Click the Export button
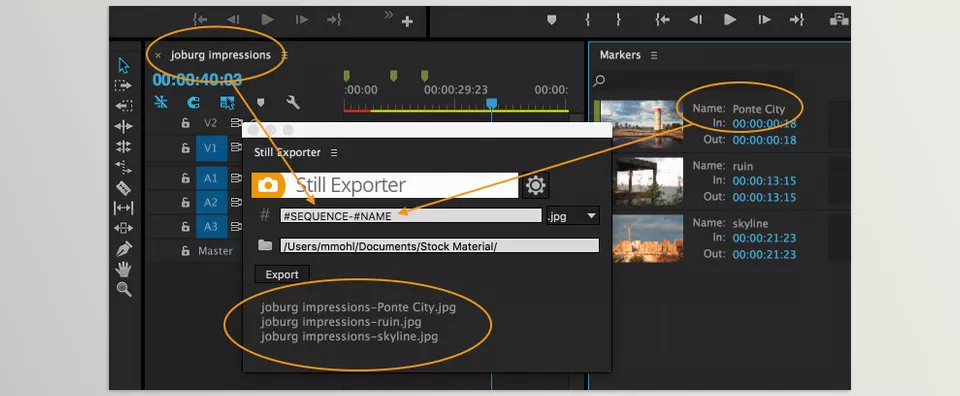960x396 pixels. click(282, 274)
